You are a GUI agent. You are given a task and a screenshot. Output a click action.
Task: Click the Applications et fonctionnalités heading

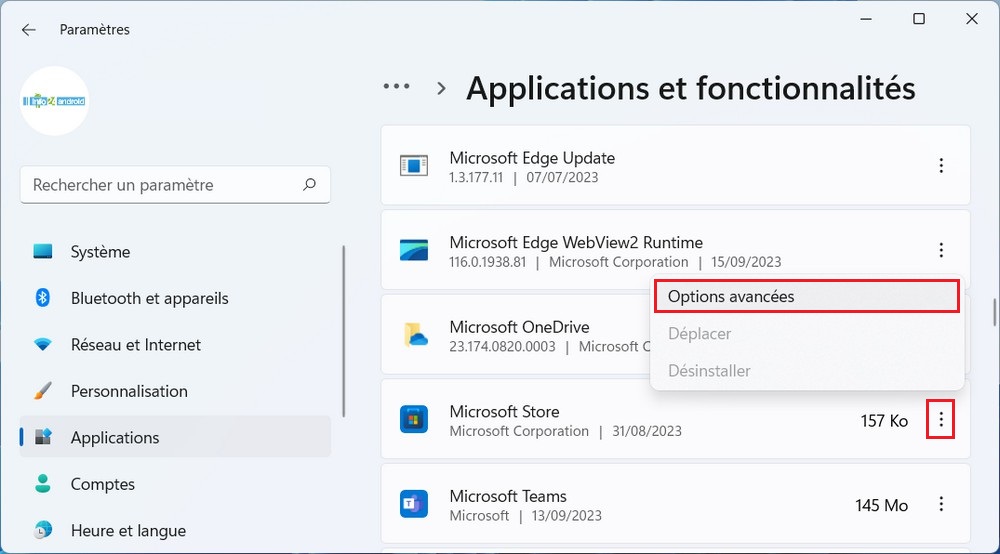click(691, 88)
